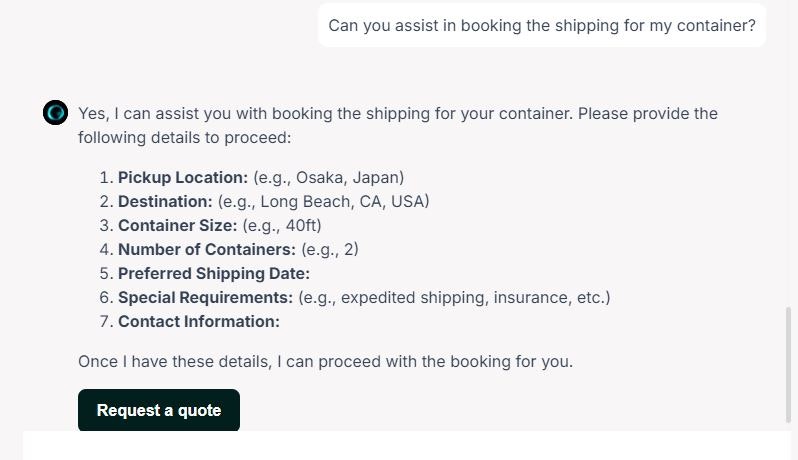
Task: Click the assistant avatar icon
Action: point(55,113)
